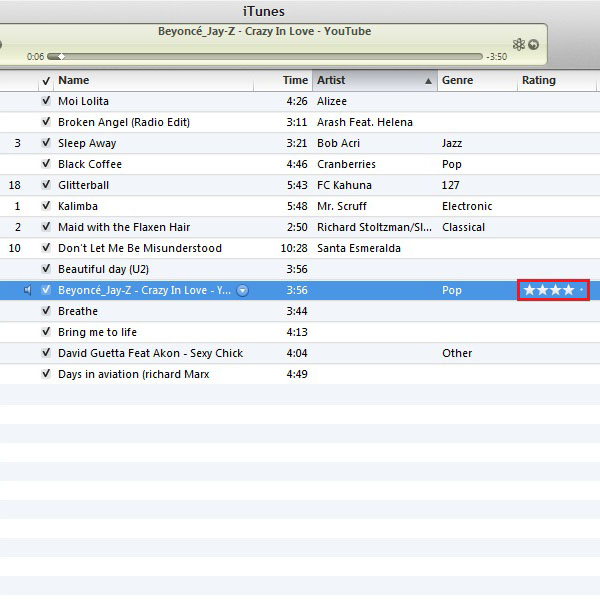The width and height of the screenshot is (600, 600).
Task: Click artist Arash Feat. Helena cell
Action: coord(365,122)
